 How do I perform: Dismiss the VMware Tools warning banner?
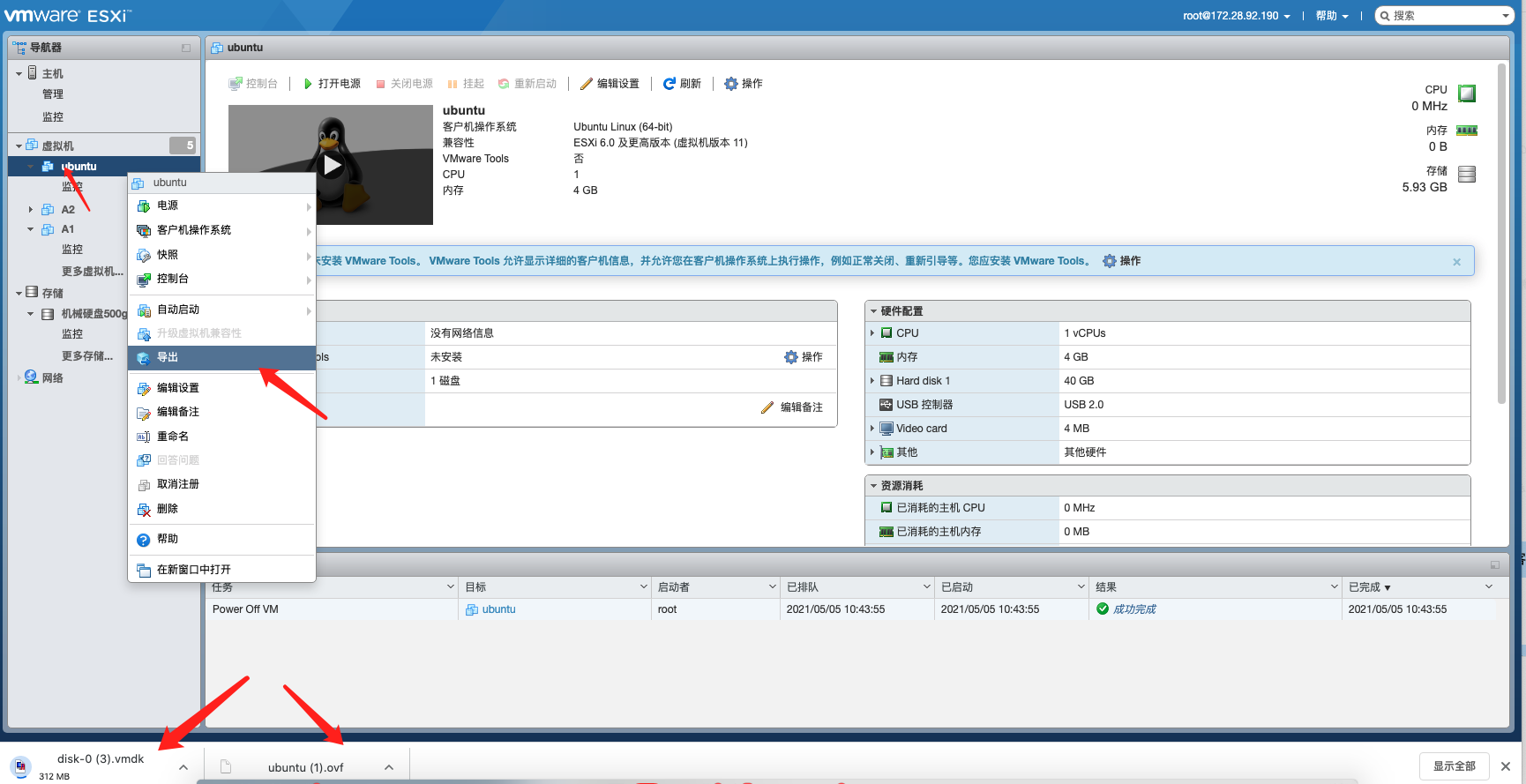pos(1456,262)
